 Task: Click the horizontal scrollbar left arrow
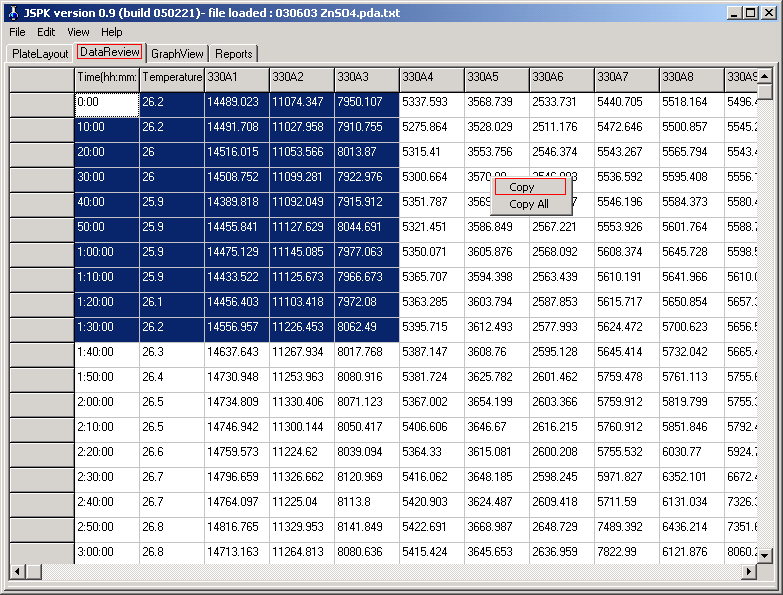[17, 572]
